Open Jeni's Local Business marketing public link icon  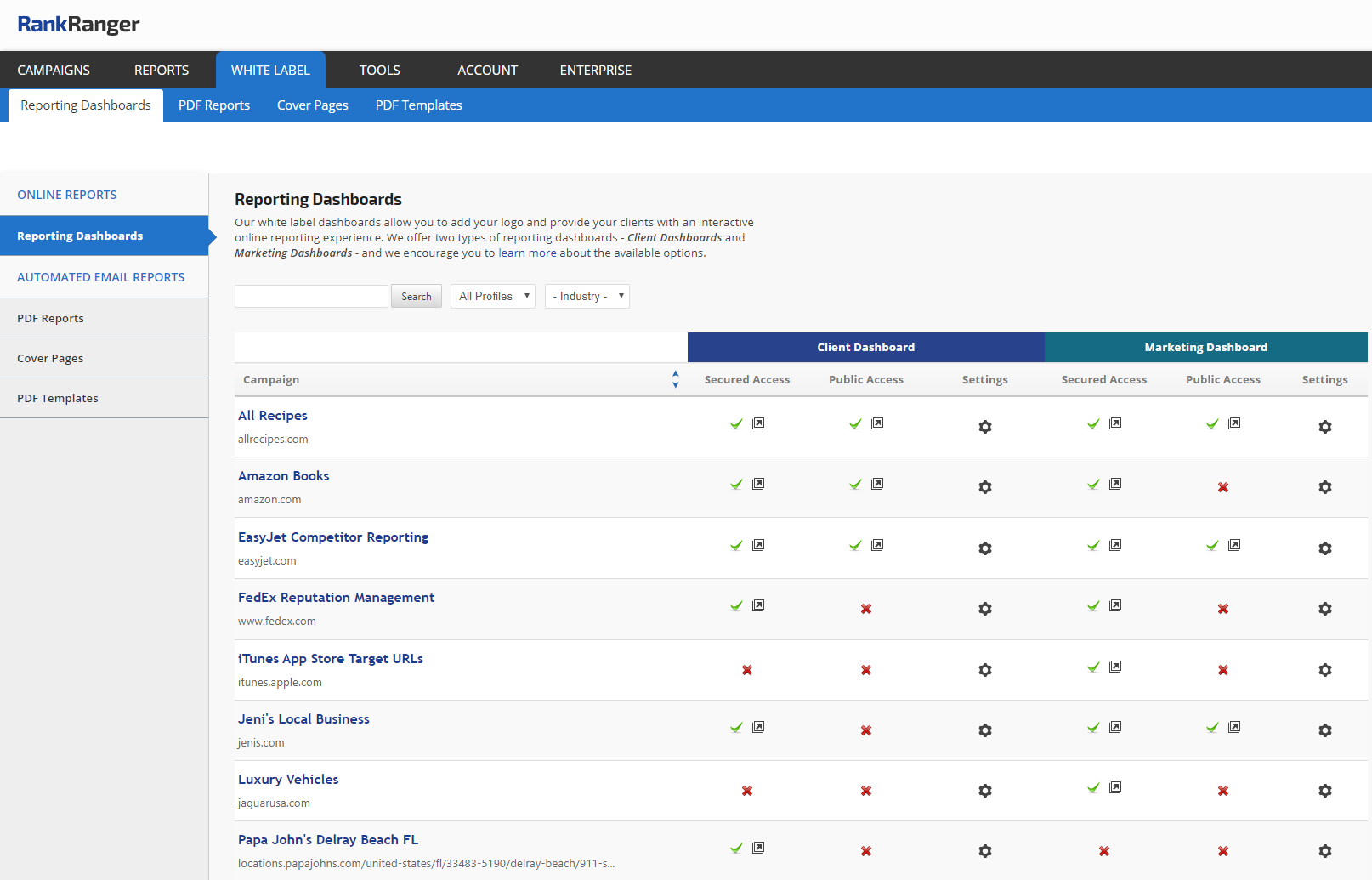click(x=1234, y=727)
